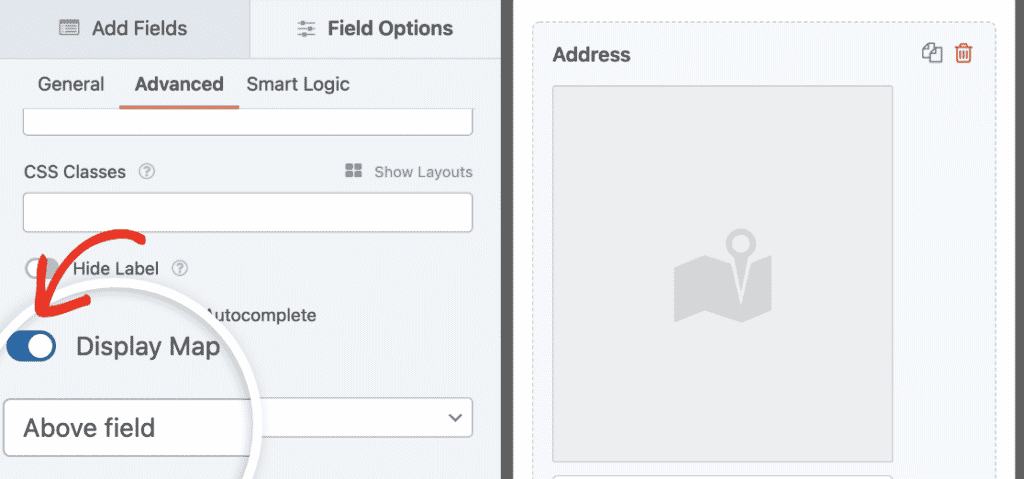This screenshot has width=1024, height=479.
Task: Delete the Address field with trash icon
Action: 963,54
